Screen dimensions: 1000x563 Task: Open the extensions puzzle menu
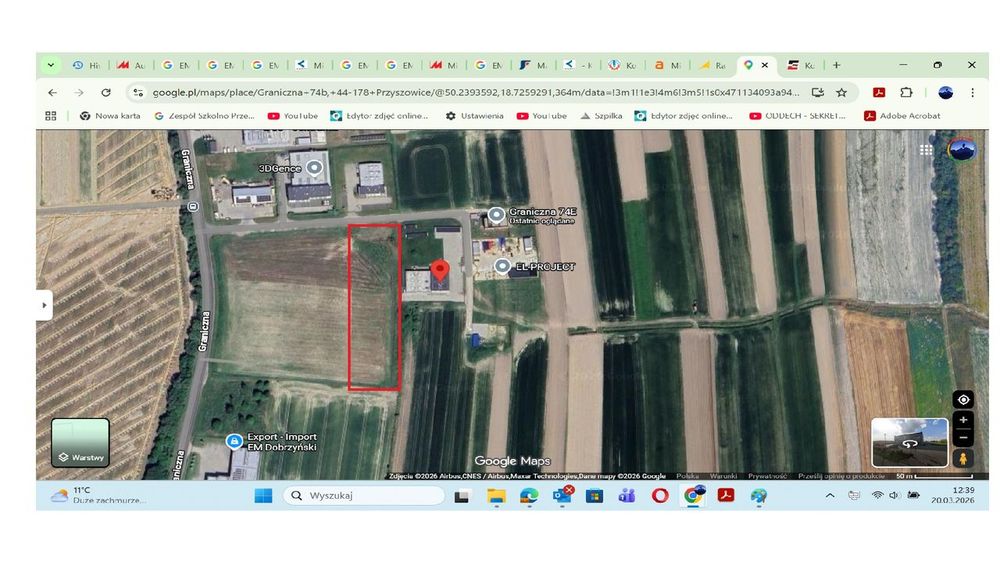point(906,92)
